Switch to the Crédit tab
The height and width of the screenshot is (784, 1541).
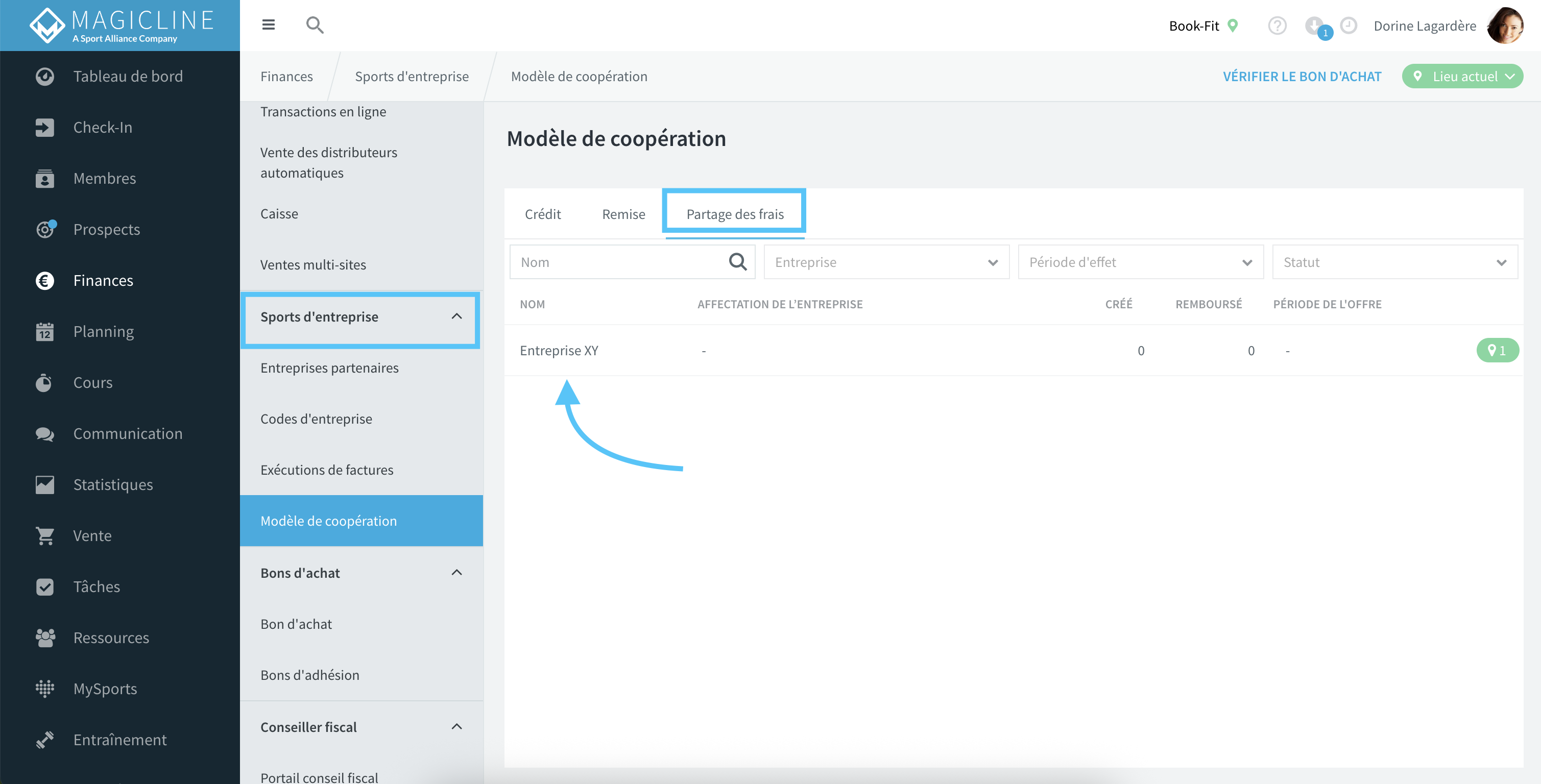tap(543, 214)
